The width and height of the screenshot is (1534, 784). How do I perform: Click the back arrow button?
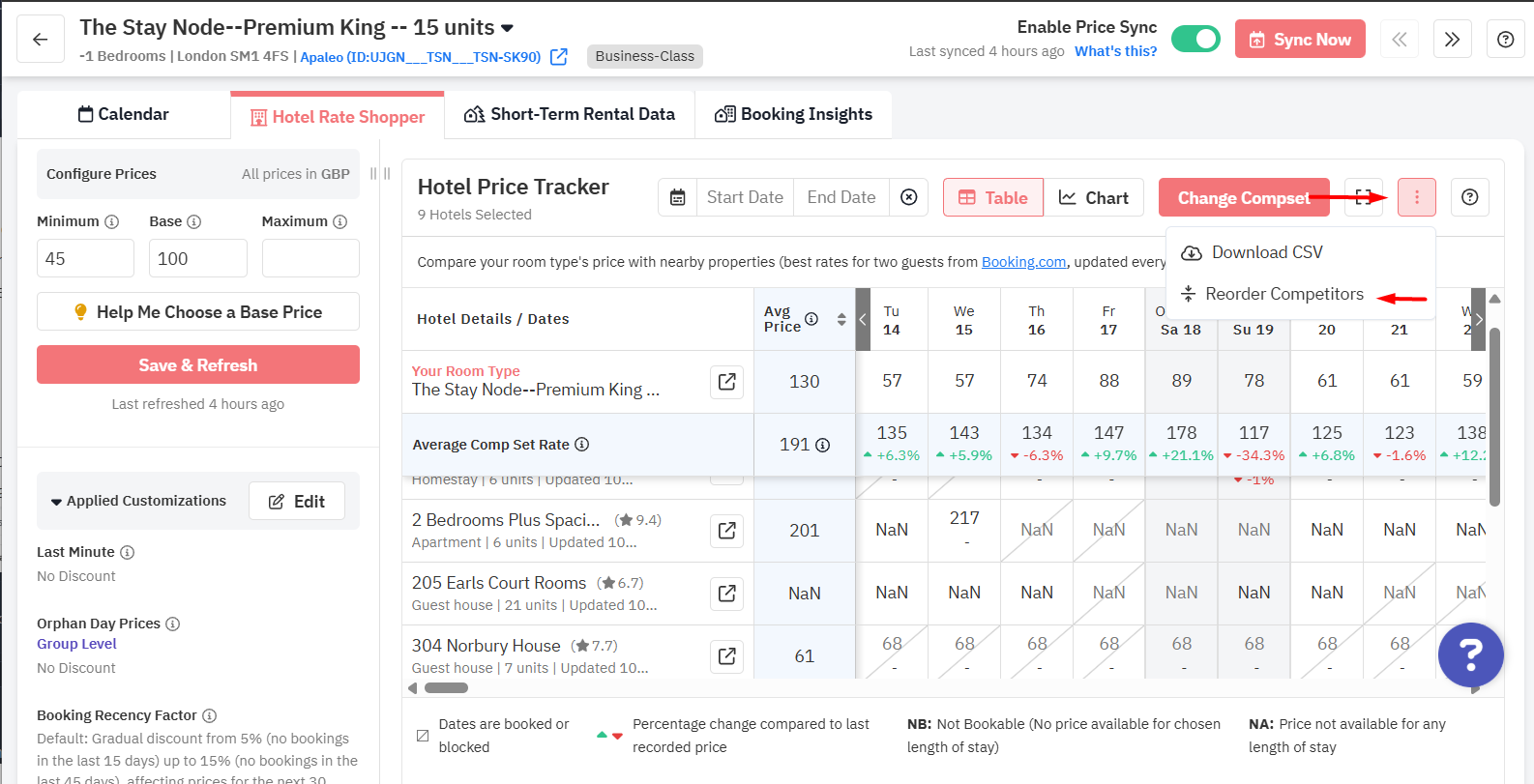[x=41, y=40]
